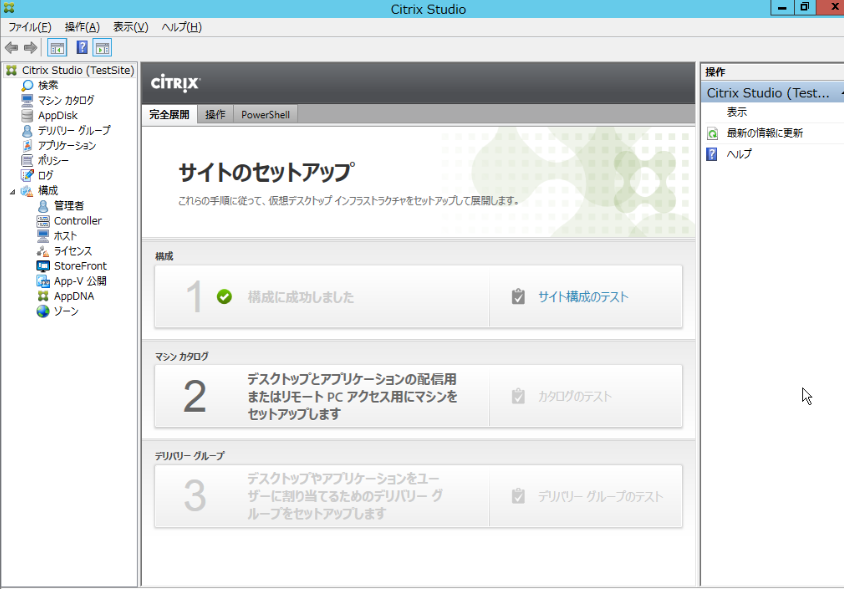Toggle the console tree pane toolbar icon
This screenshot has height=589, width=844.
coord(57,48)
